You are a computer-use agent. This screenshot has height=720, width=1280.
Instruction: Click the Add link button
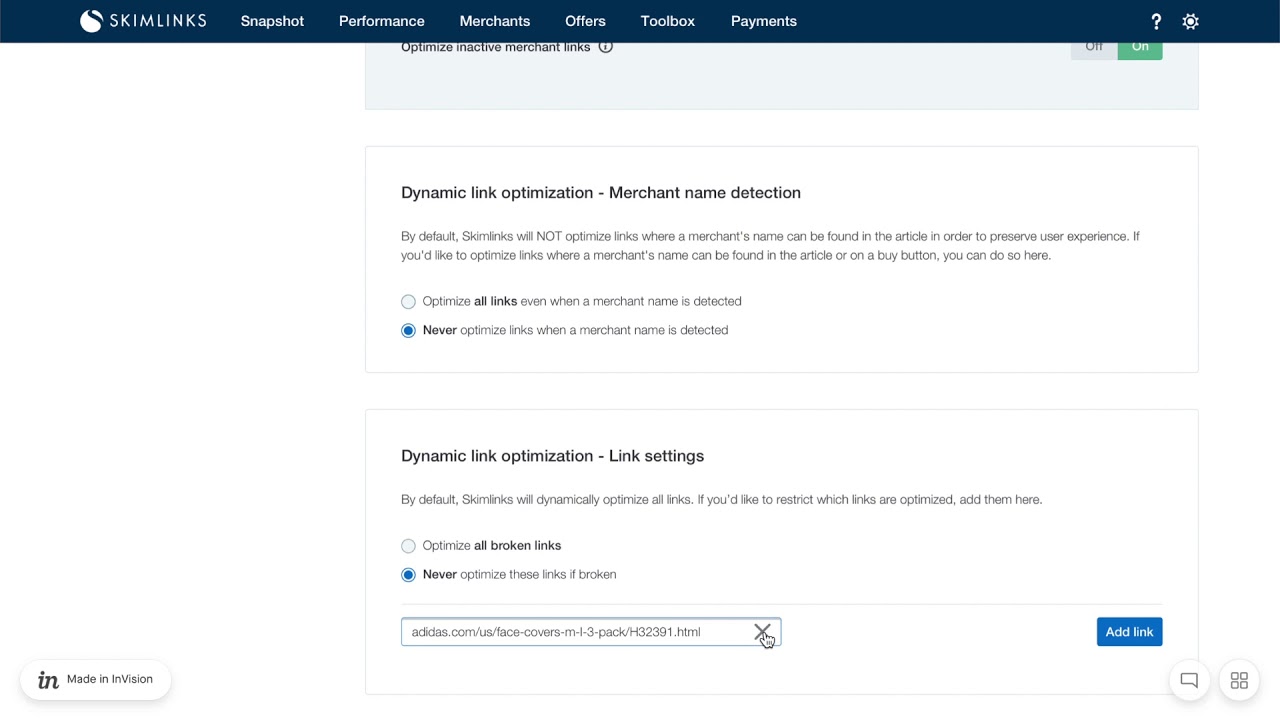pos(1129,632)
